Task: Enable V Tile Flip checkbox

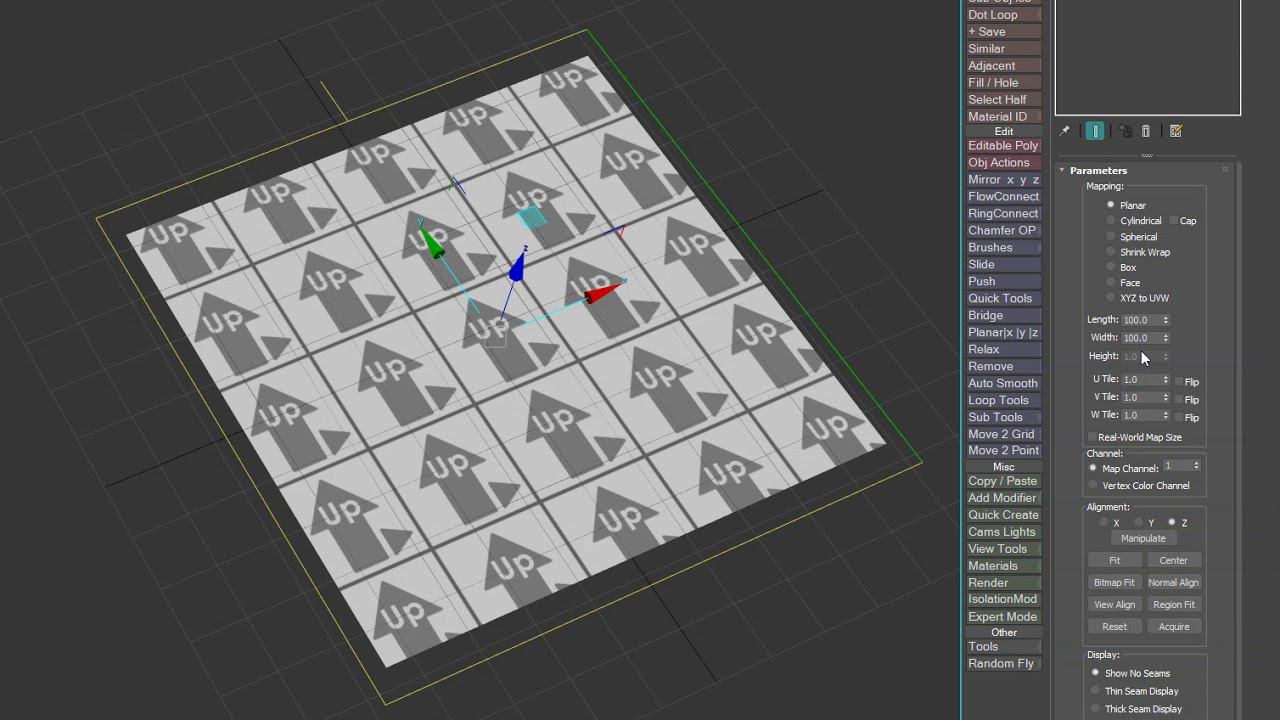Action: [1179, 400]
